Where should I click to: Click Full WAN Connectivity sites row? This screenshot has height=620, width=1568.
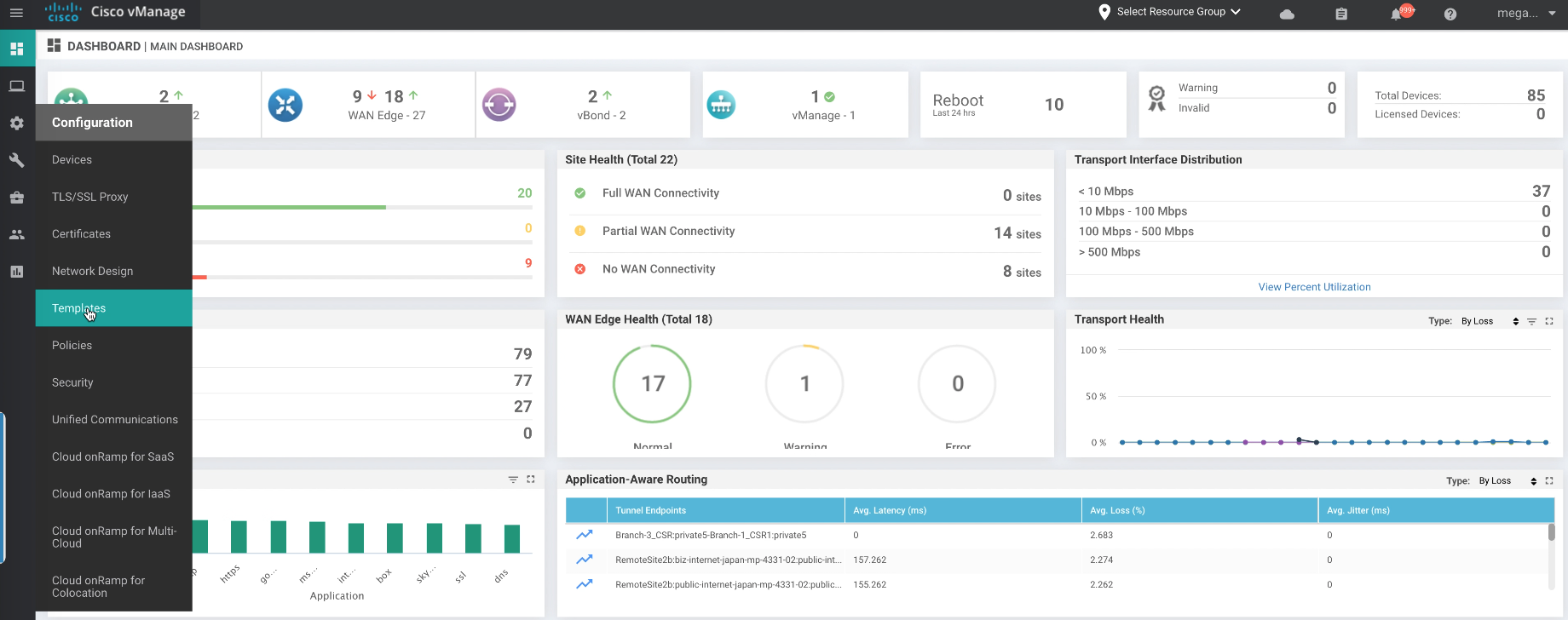coord(806,194)
